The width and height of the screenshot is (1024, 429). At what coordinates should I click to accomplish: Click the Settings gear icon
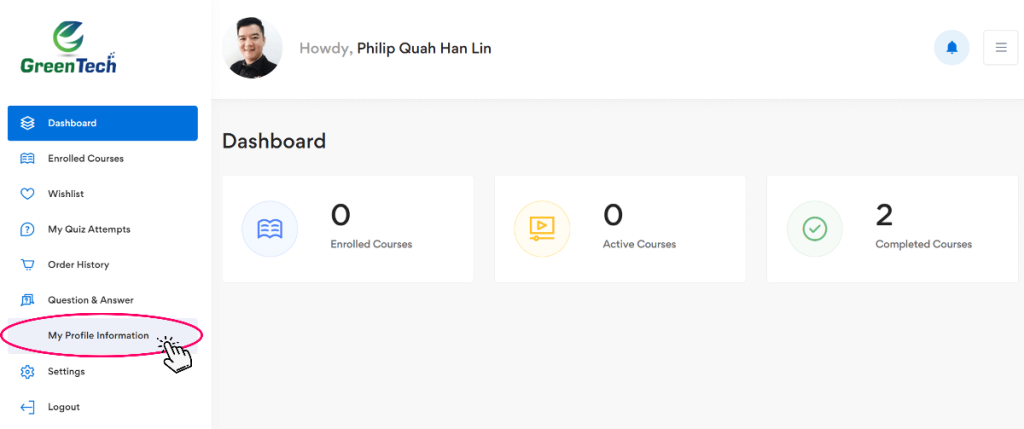[x=28, y=372]
